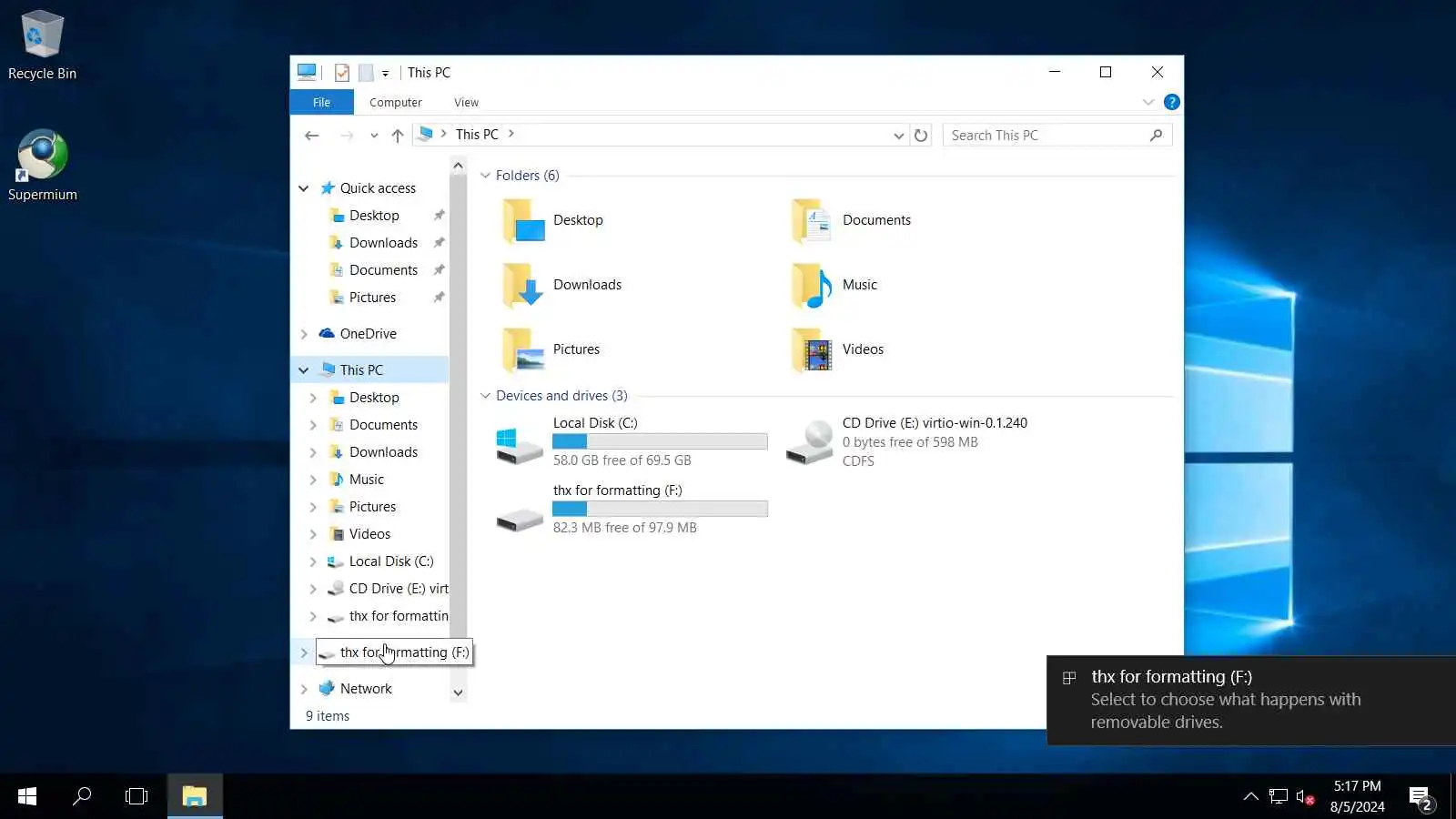Open pinned Documents under Quick access
Viewport: 1456px width, 819px height.
[x=383, y=270]
